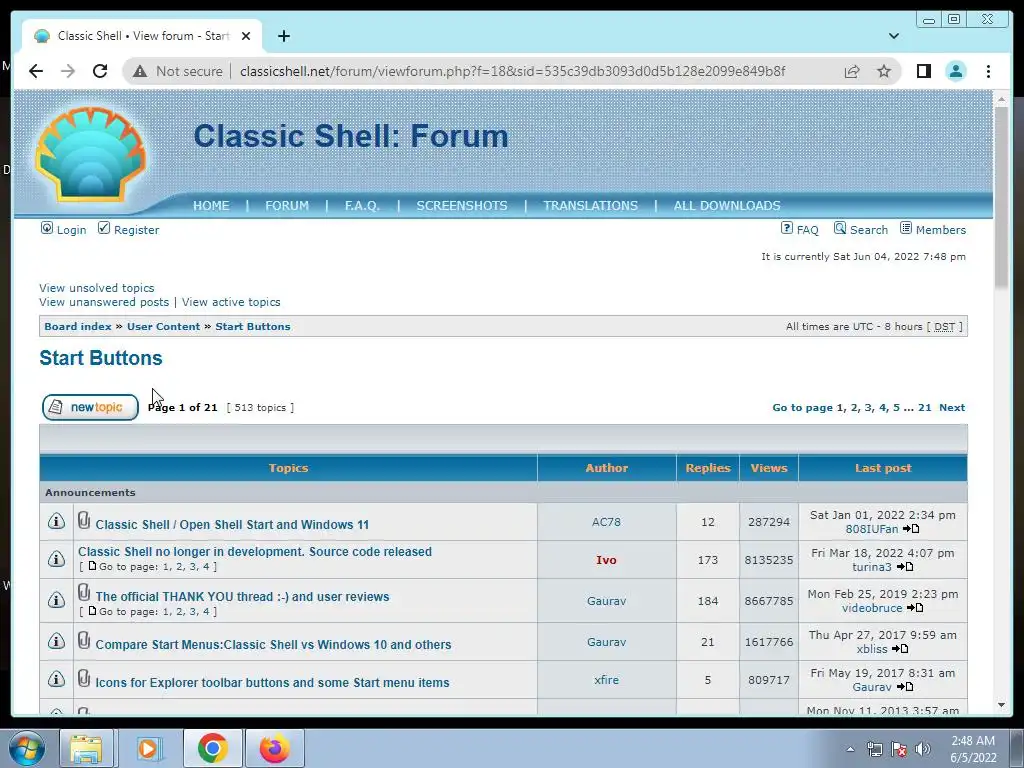View latest post icon by xbliss
Image resolution: width=1024 pixels, height=768 pixels.
coord(900,649)
